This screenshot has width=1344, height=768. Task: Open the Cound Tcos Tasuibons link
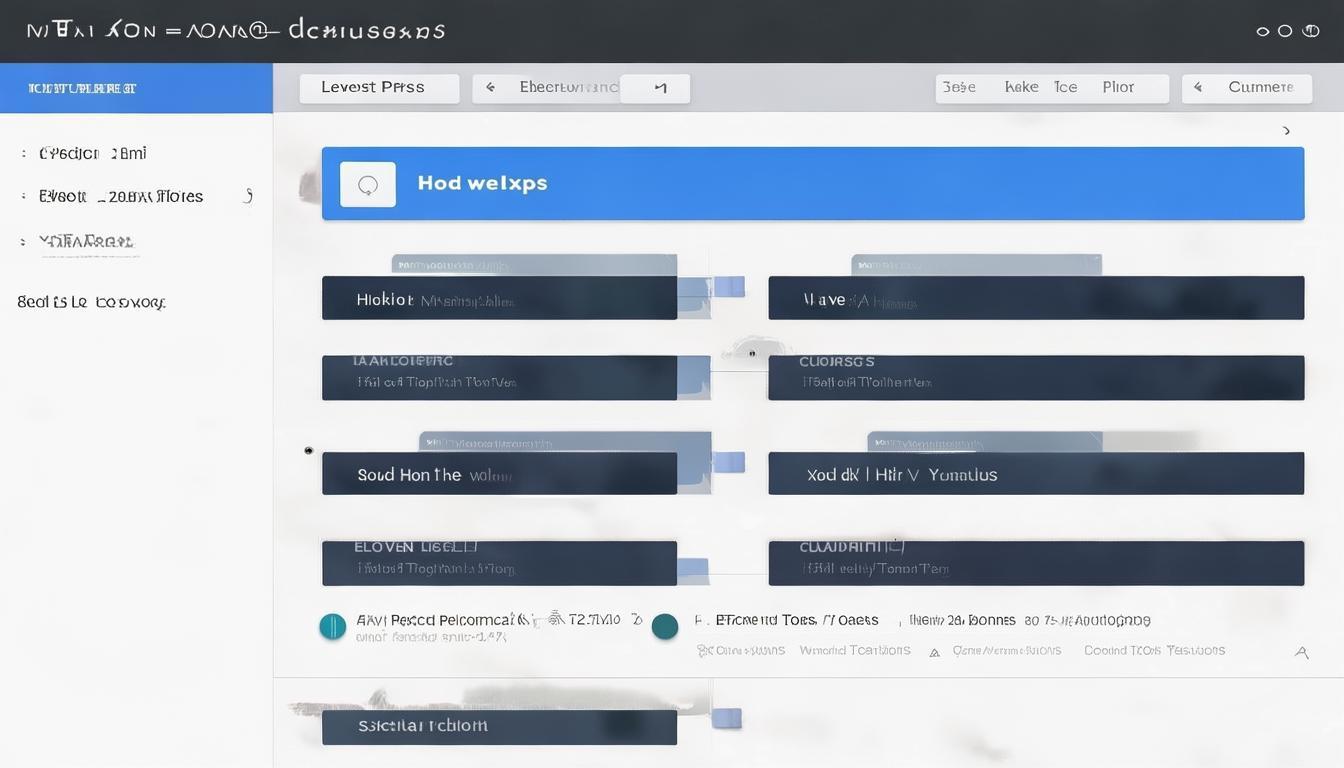[1154, 651]
